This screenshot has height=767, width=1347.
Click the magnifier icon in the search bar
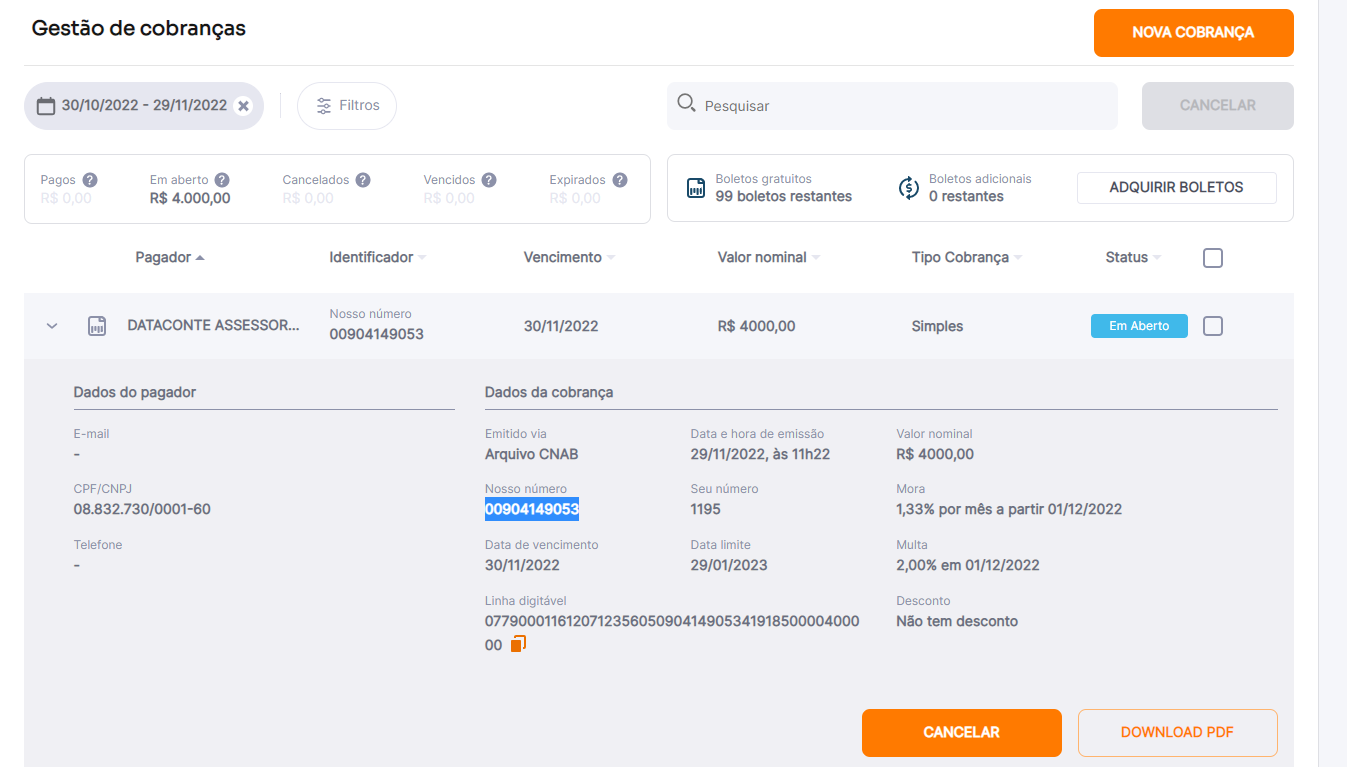click(x=686, y=103)
